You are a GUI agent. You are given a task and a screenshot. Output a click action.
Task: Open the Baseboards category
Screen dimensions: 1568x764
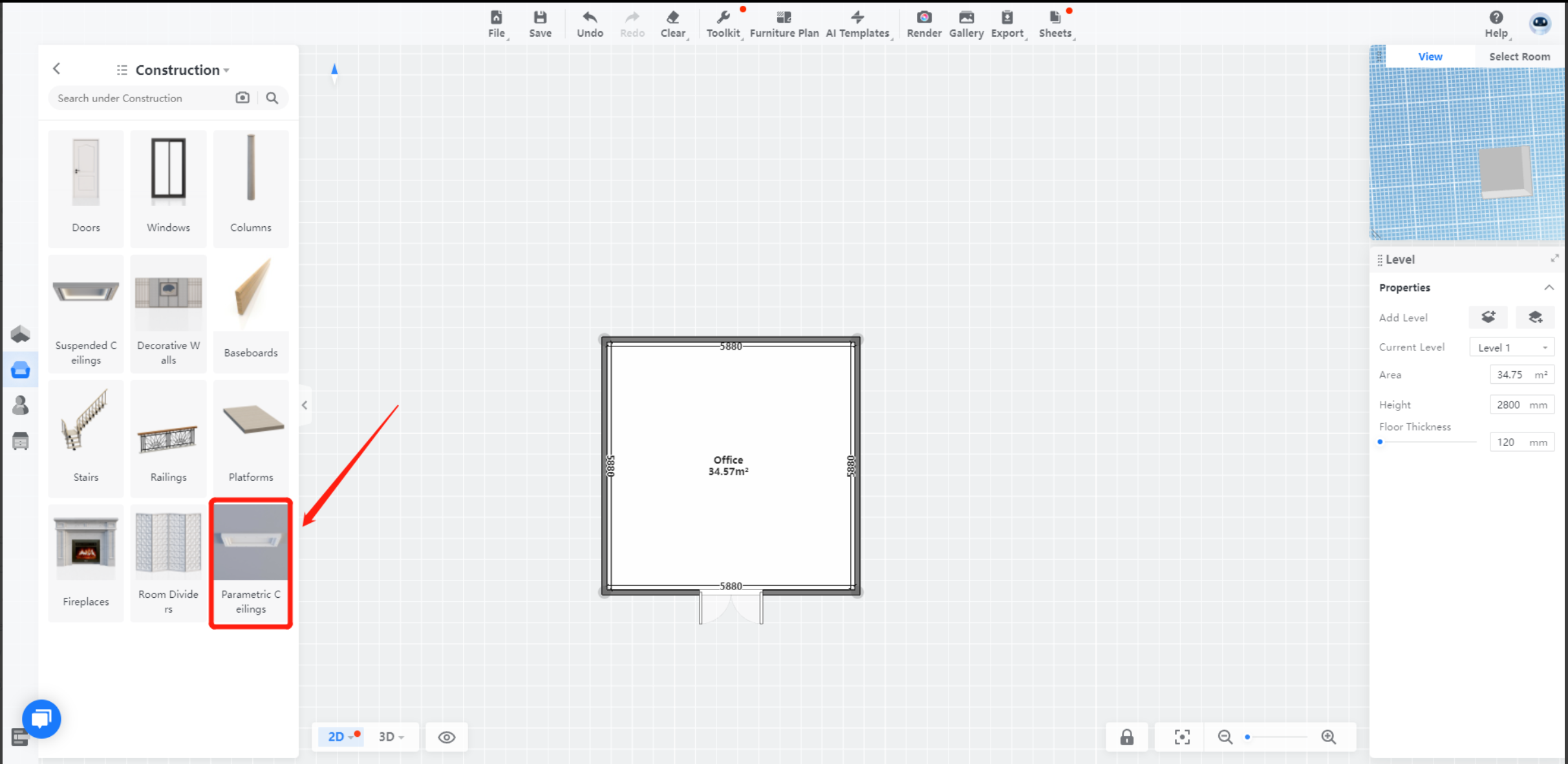pos(251,313)
